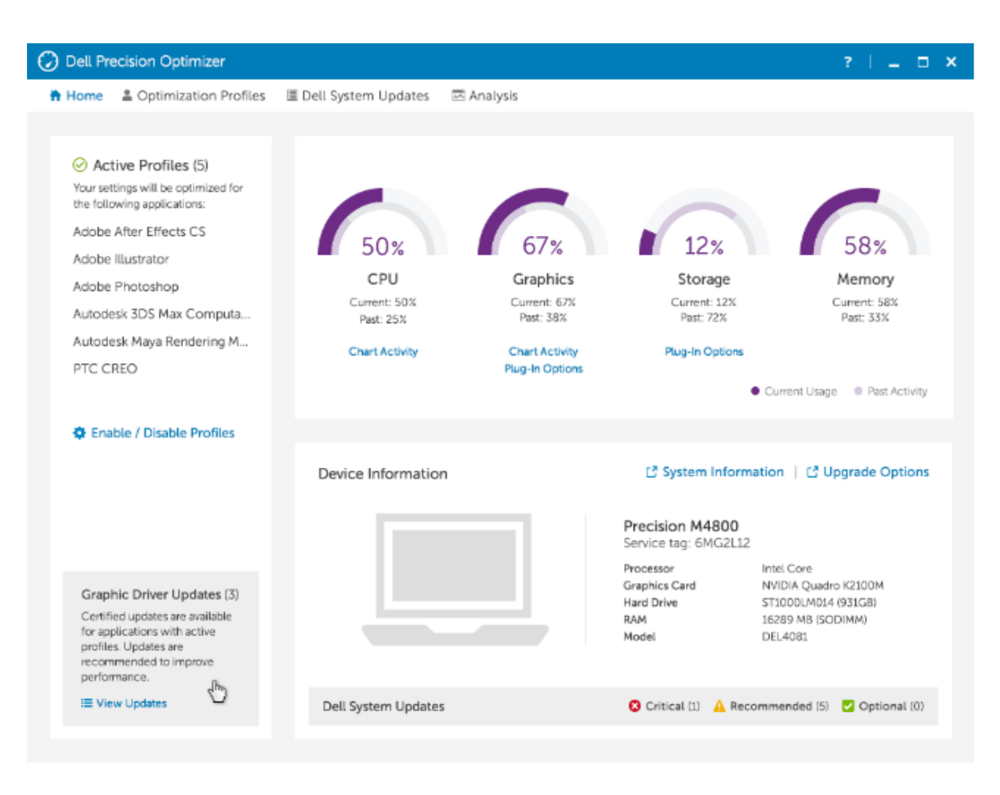Click the laptop device image
This screenshot has height=795, width=1000.
[455, 579]
